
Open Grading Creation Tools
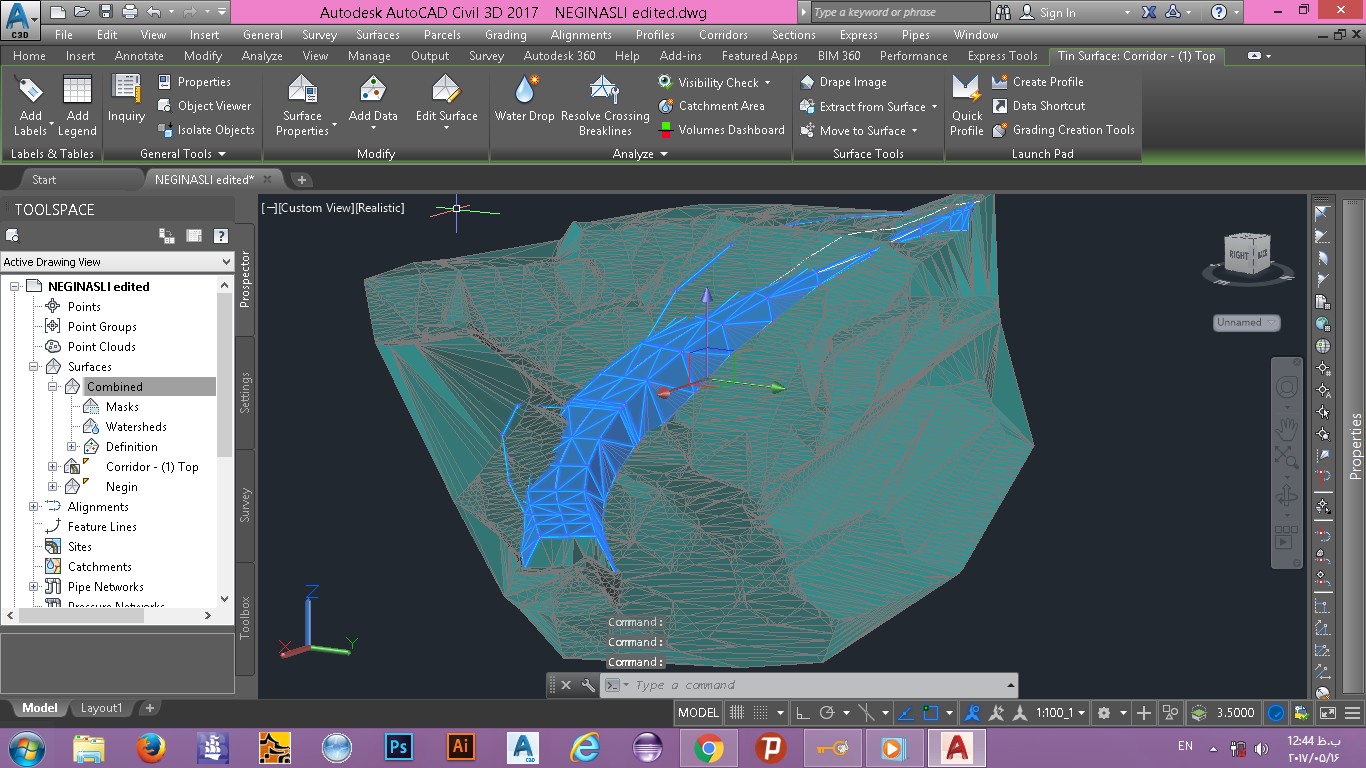pyautogui.click(x=1063, y=130)
